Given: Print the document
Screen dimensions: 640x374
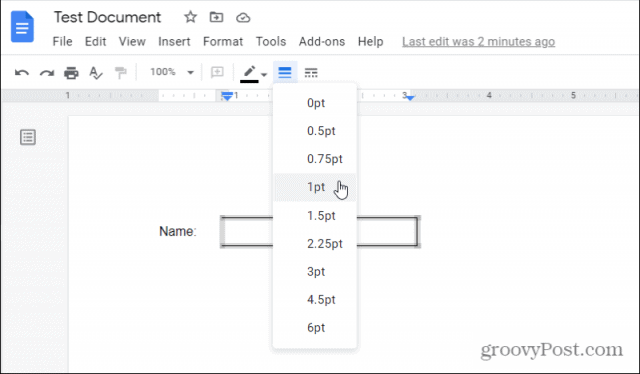Looking at the screenshot, I should click(71, 73).
